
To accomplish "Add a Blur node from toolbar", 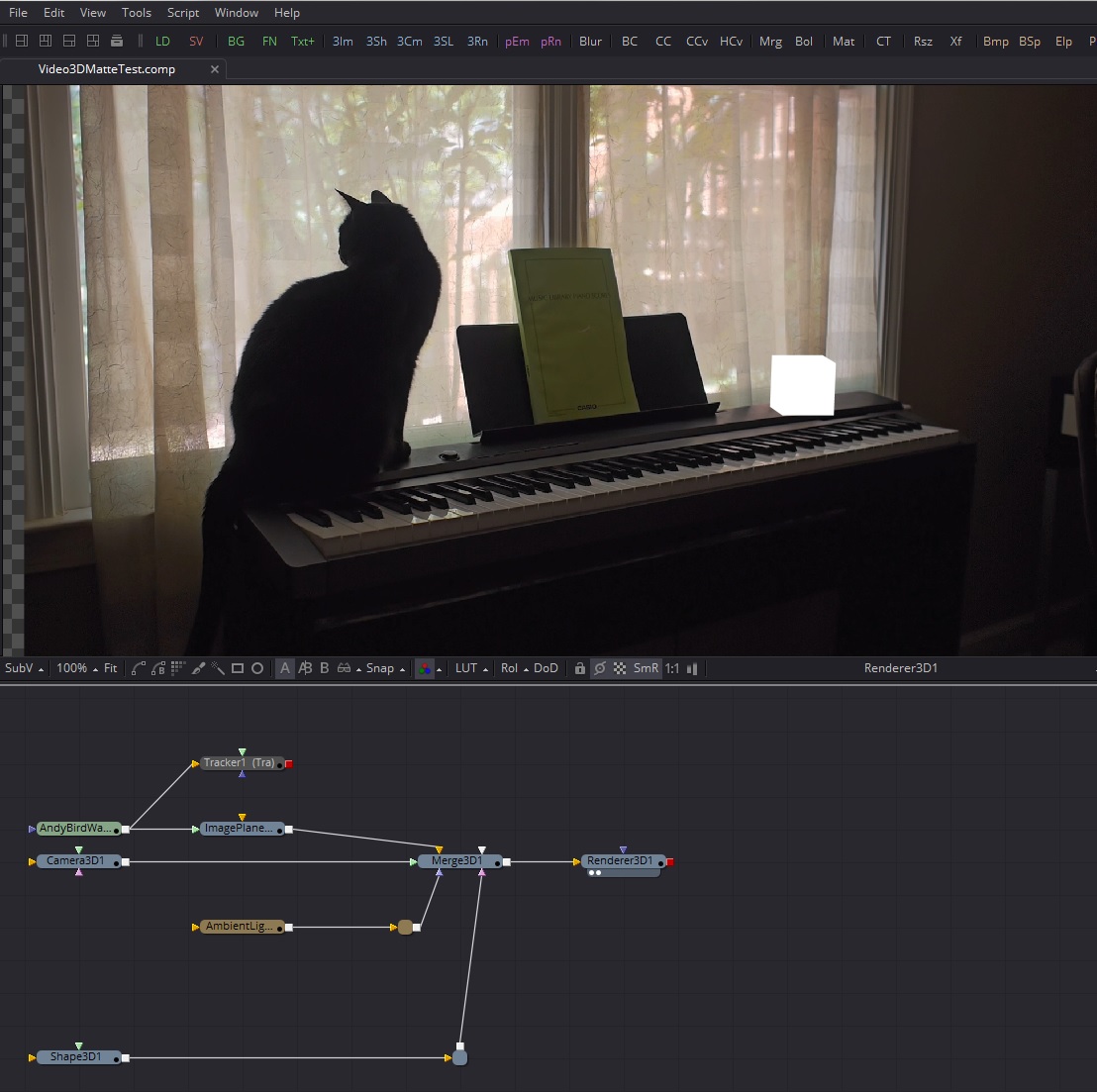I will click(x=590, y=42).
